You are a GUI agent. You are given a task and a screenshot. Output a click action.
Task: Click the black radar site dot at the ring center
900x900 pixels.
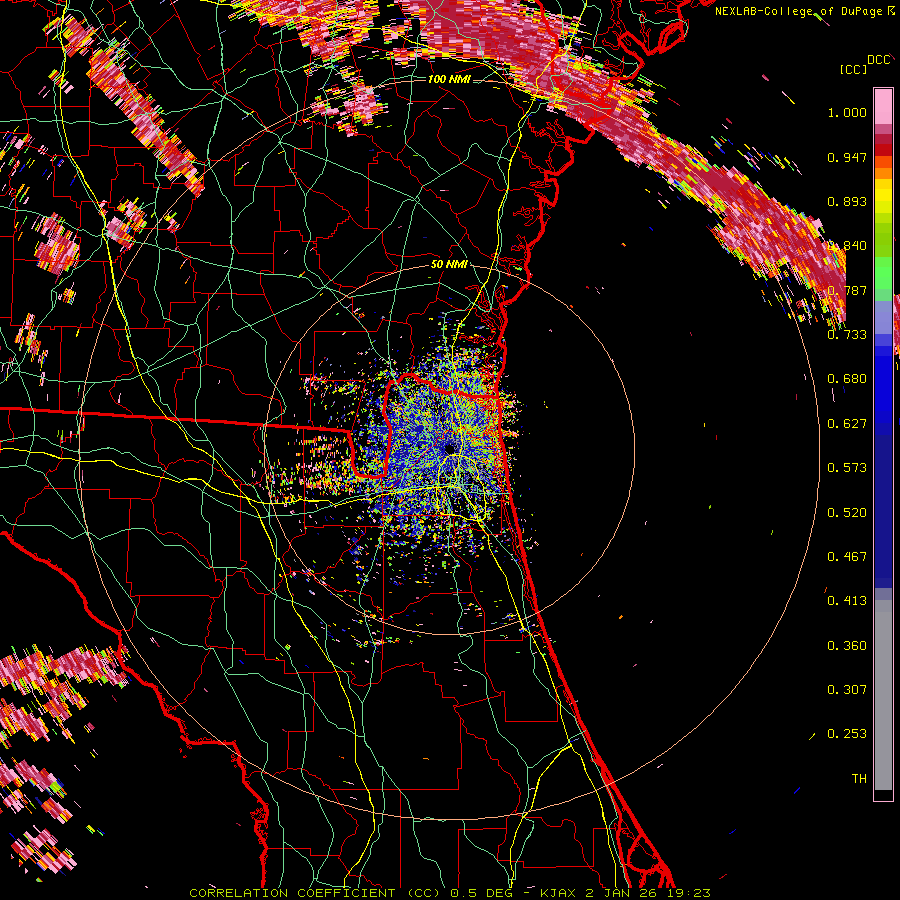pos(449,449)
